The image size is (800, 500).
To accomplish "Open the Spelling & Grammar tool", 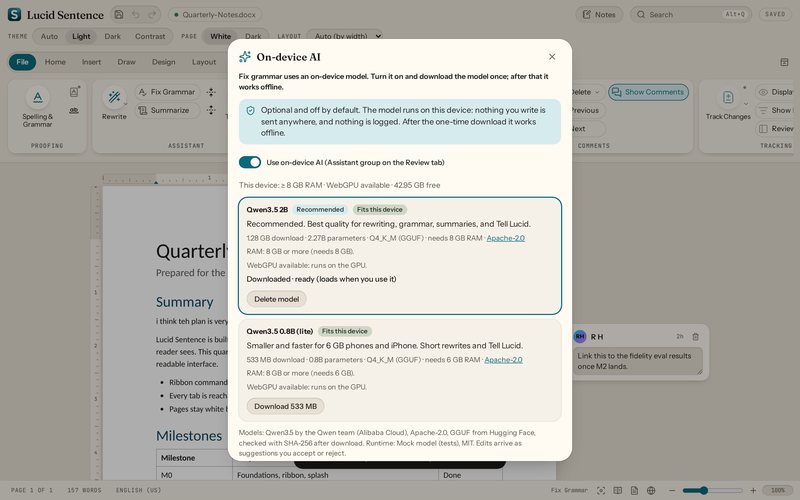I will [x=37, y=107].
